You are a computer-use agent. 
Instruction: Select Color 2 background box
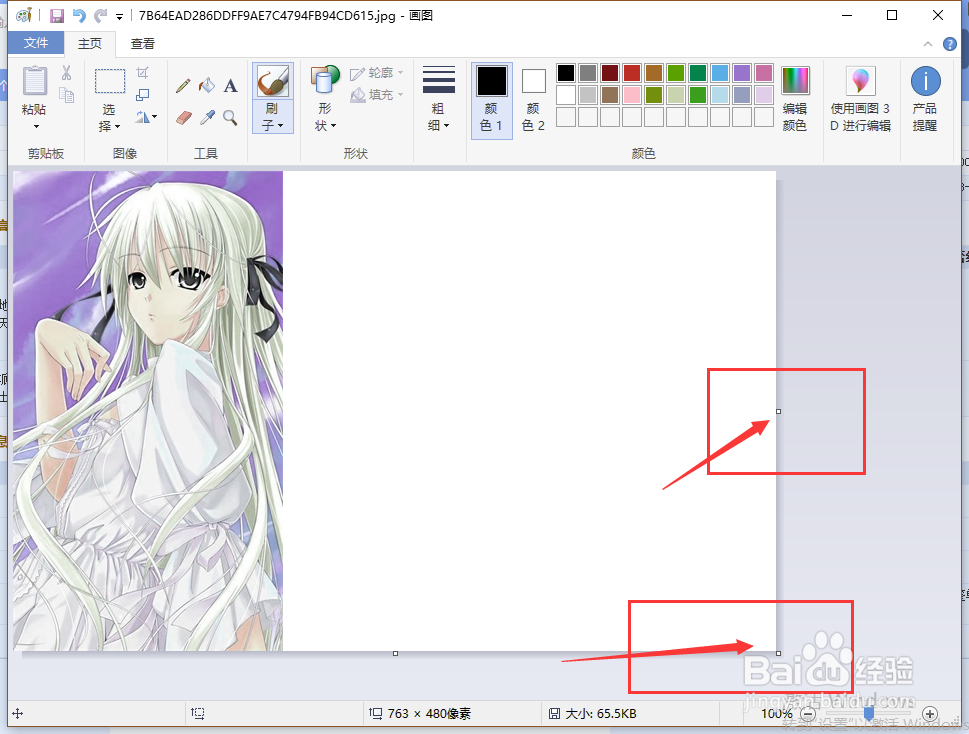[x=533, y=101]
